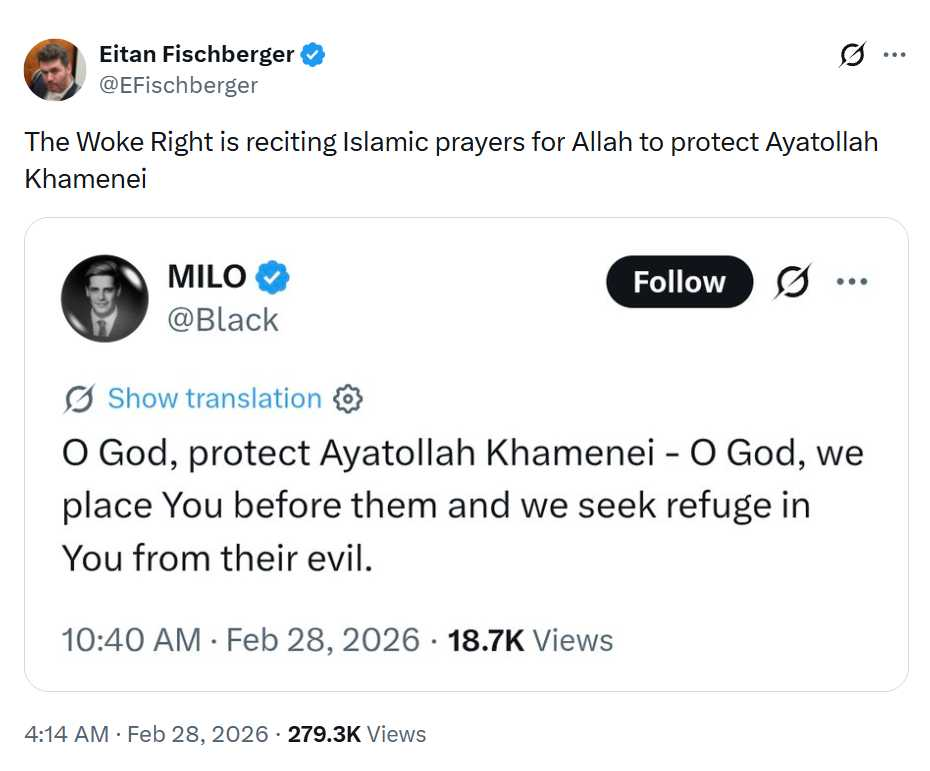Image resolution: width=930 pixels, height=771 pixels.
Task: Click the 279.3K Views count
Action: tap(357, 734)
